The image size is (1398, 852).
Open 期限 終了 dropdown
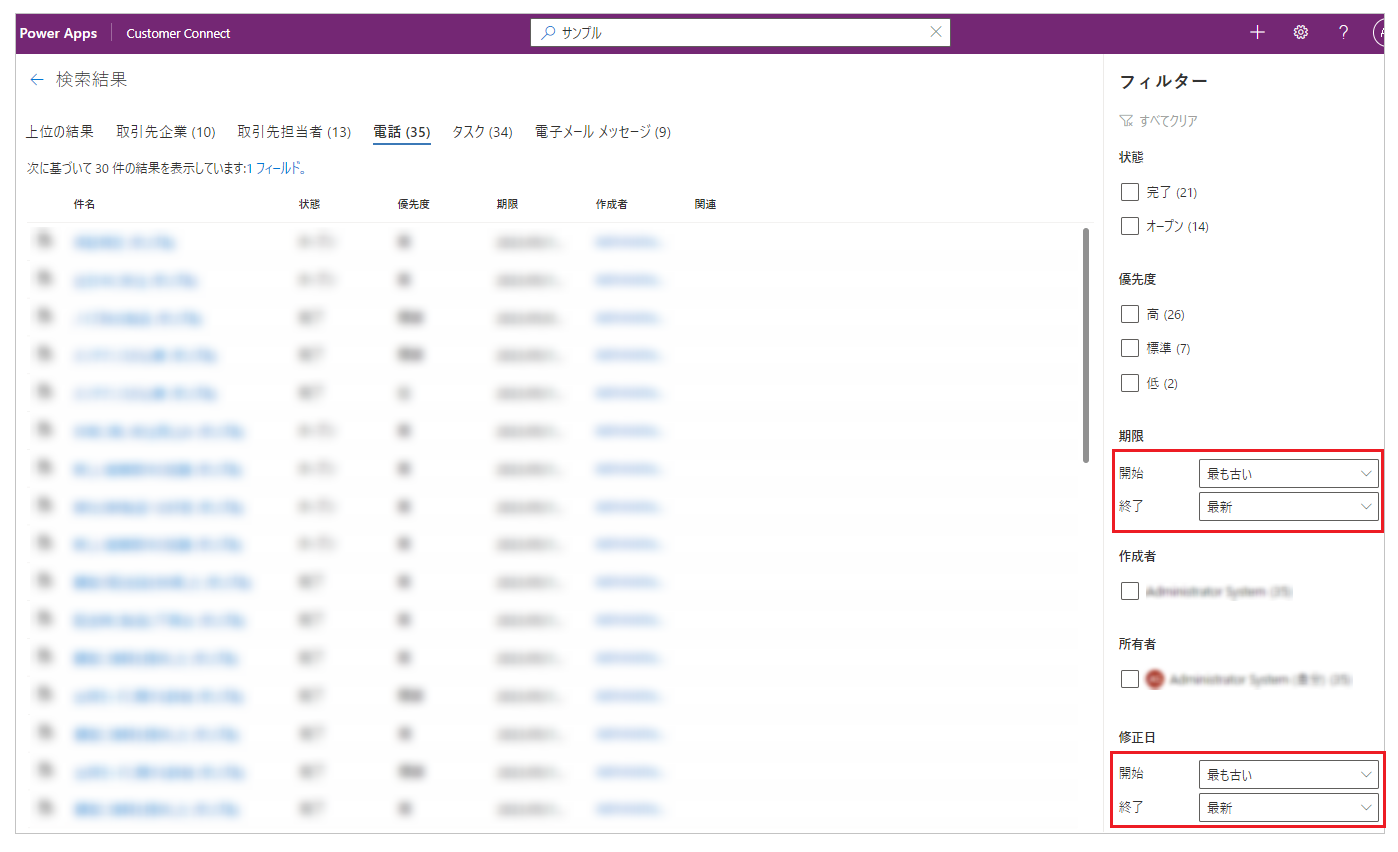1288,507
